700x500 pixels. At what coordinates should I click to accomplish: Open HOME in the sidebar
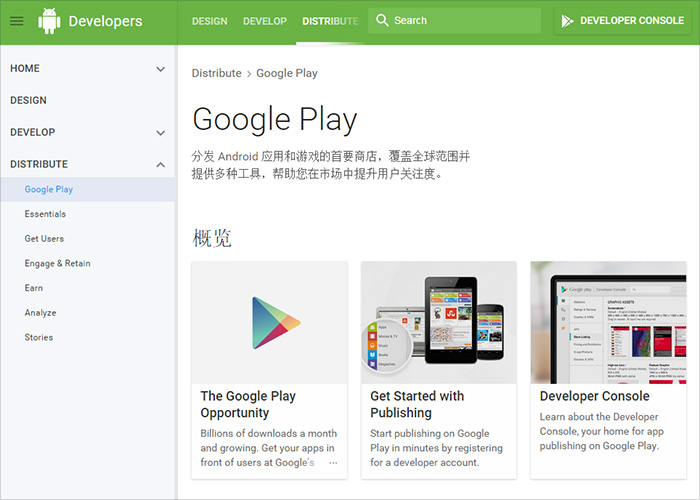click(25, 68)
